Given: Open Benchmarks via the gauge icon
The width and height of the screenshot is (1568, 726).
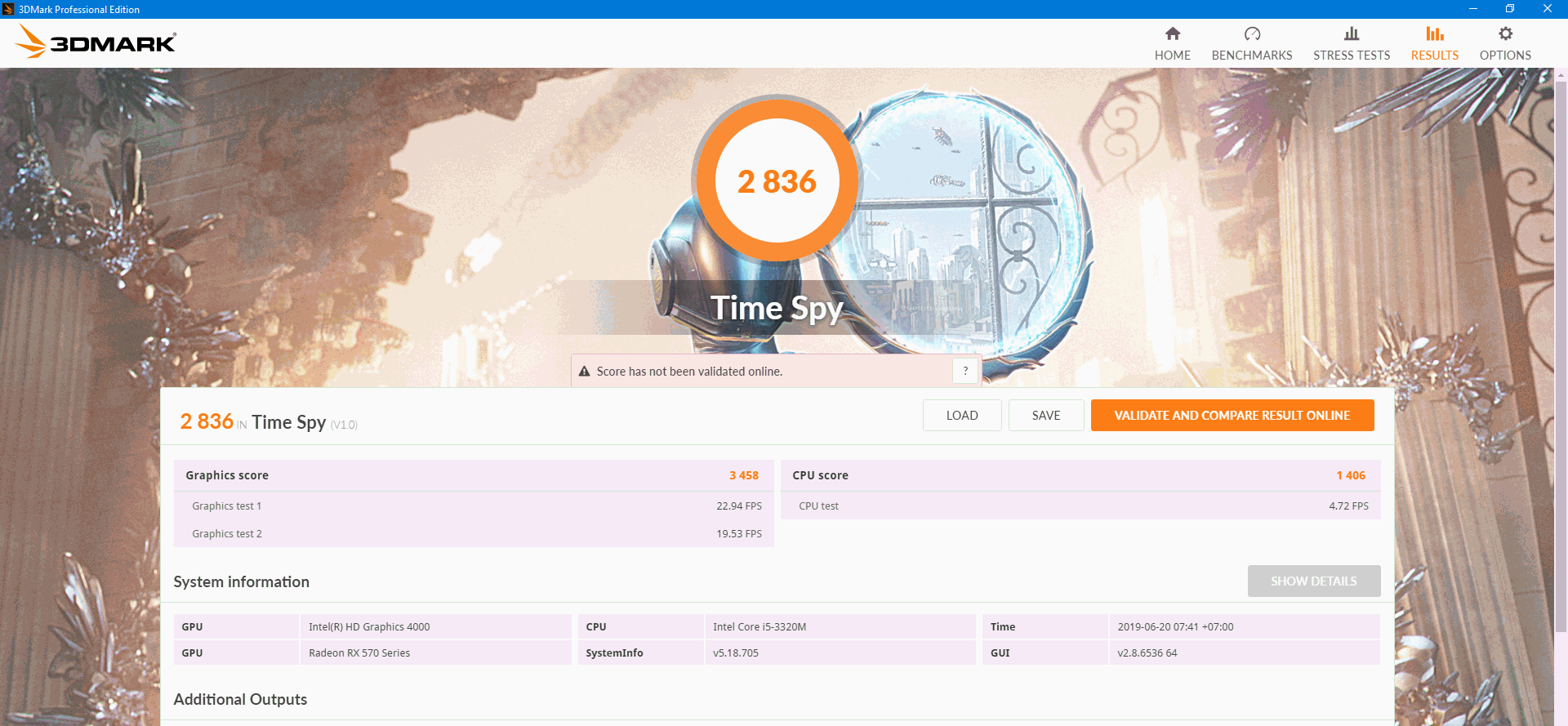Looking at the screenshot, I should coord(1252,33).
